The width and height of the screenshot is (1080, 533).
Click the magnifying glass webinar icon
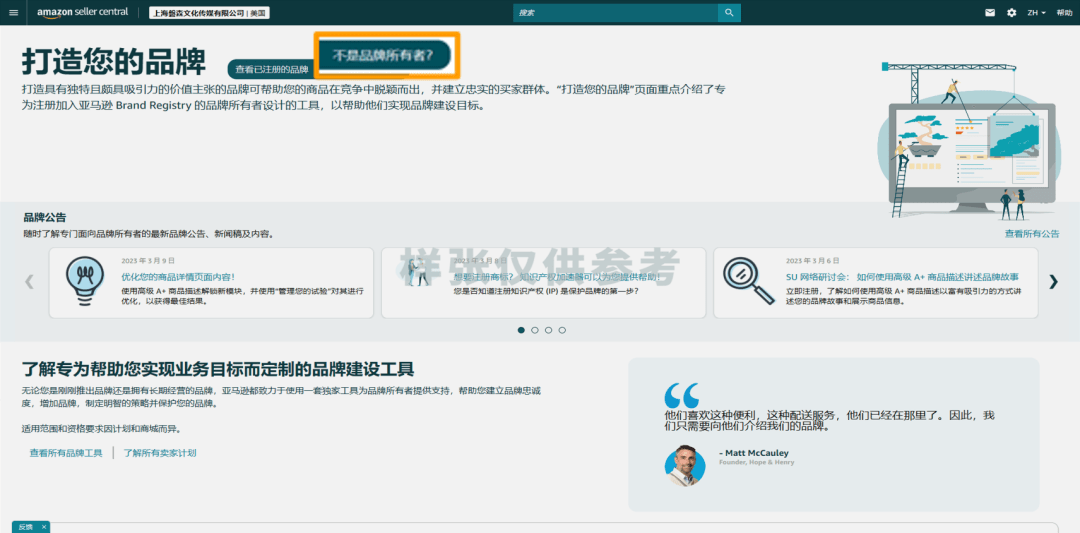pos(748,281)
